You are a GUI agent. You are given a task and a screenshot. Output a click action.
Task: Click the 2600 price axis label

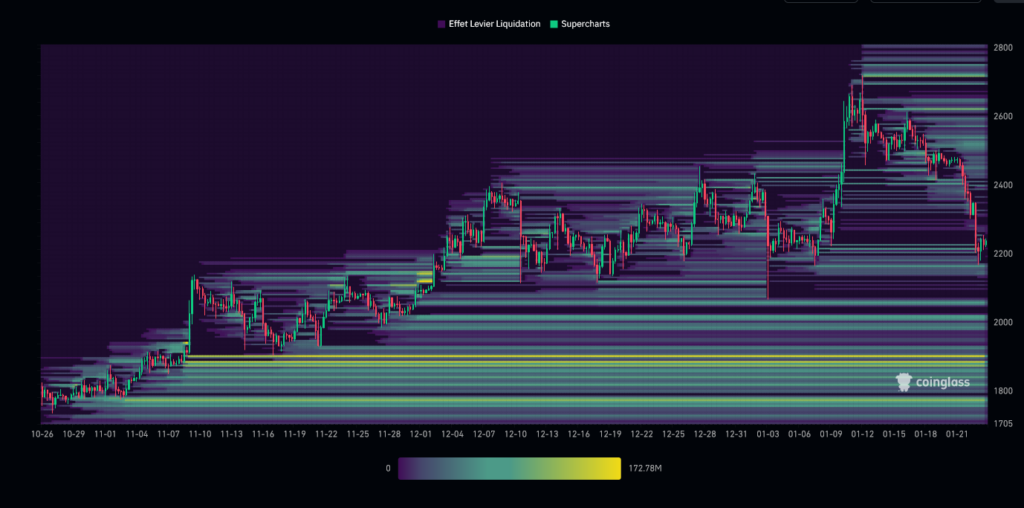[x=1002, y=116]
